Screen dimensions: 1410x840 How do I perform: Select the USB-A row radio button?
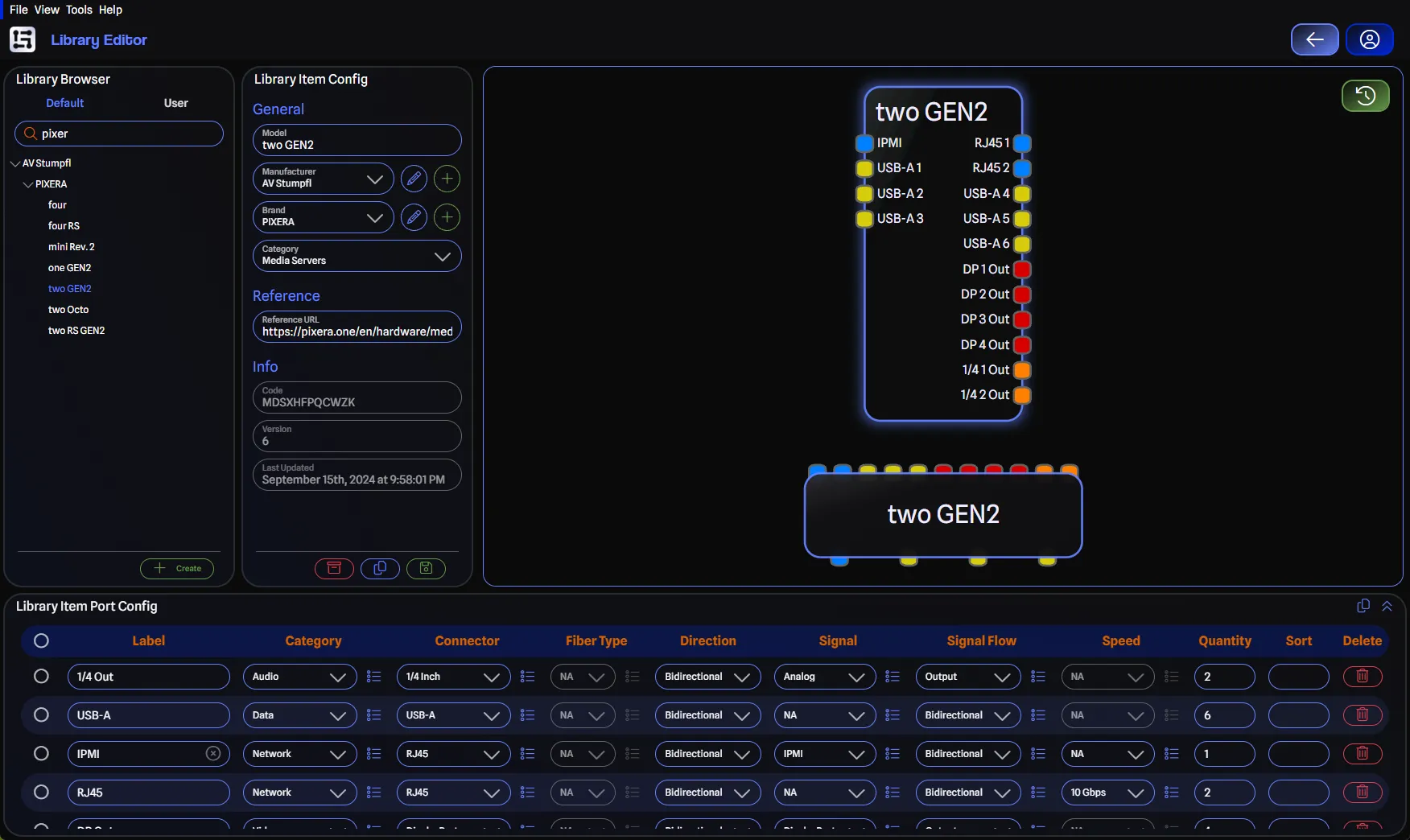click(x=41, y=715)
